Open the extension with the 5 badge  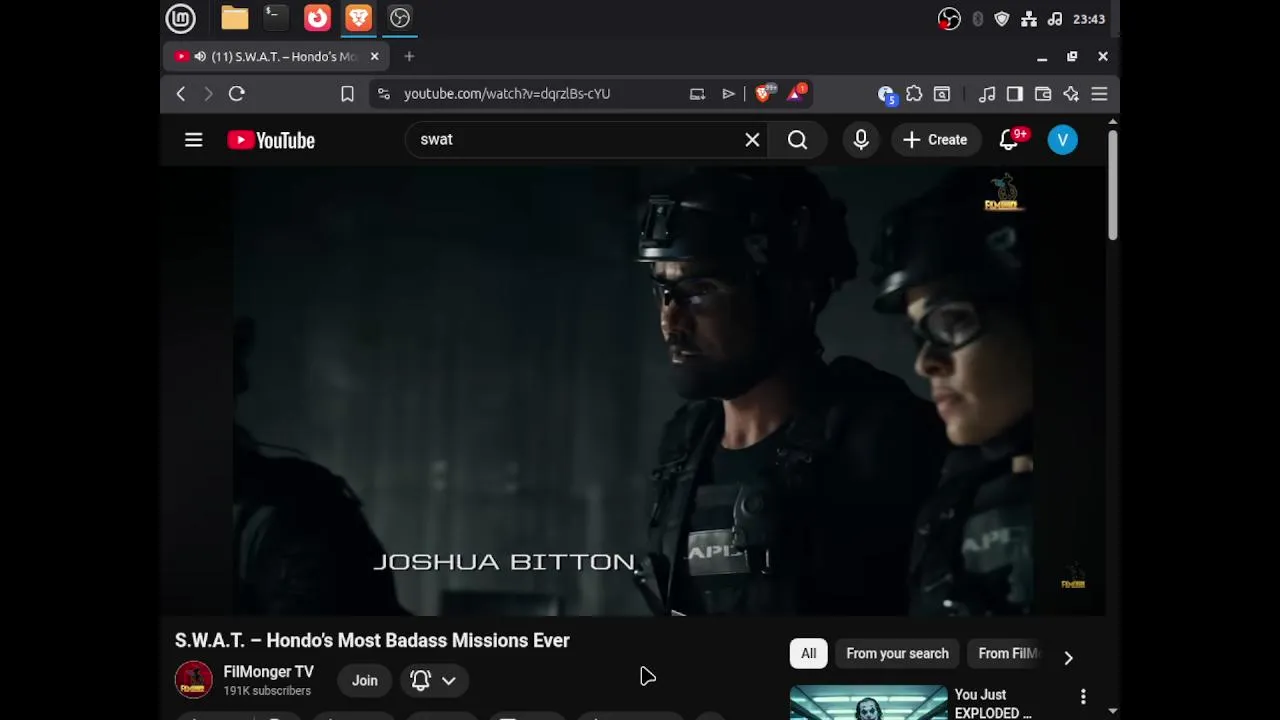[886, 94]
